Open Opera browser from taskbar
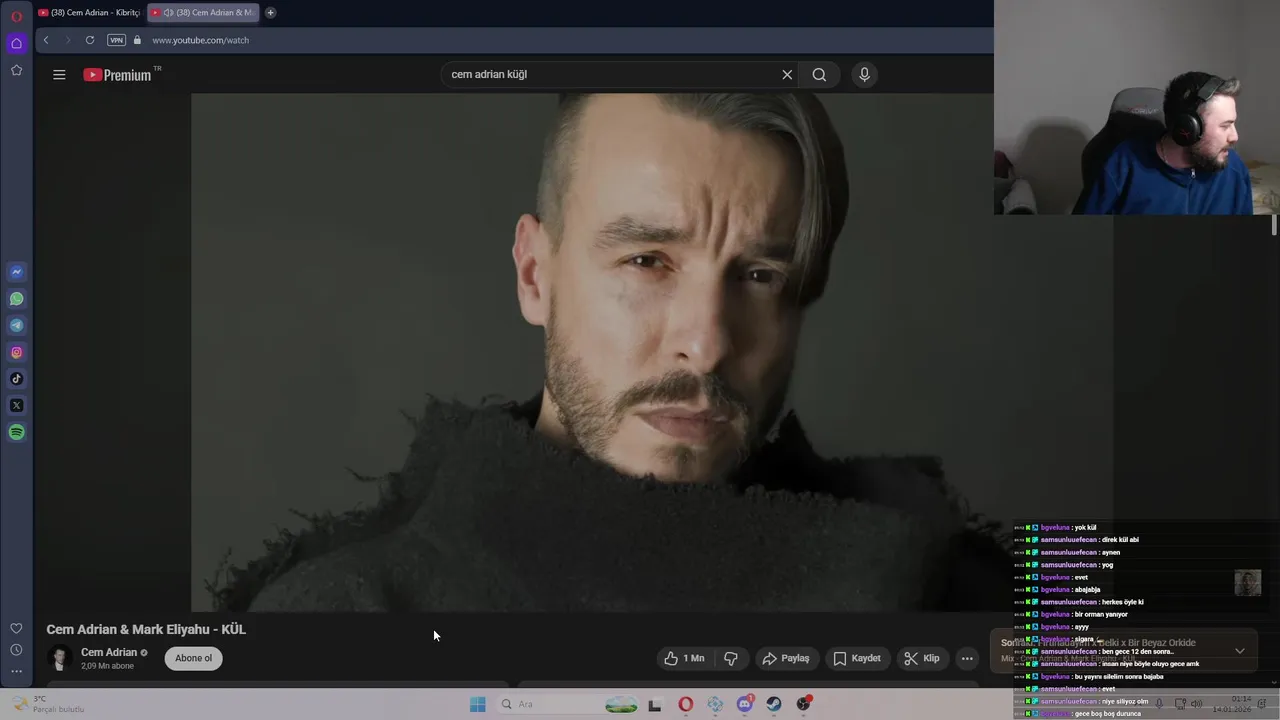1280x720 pixels. point(685,704)
